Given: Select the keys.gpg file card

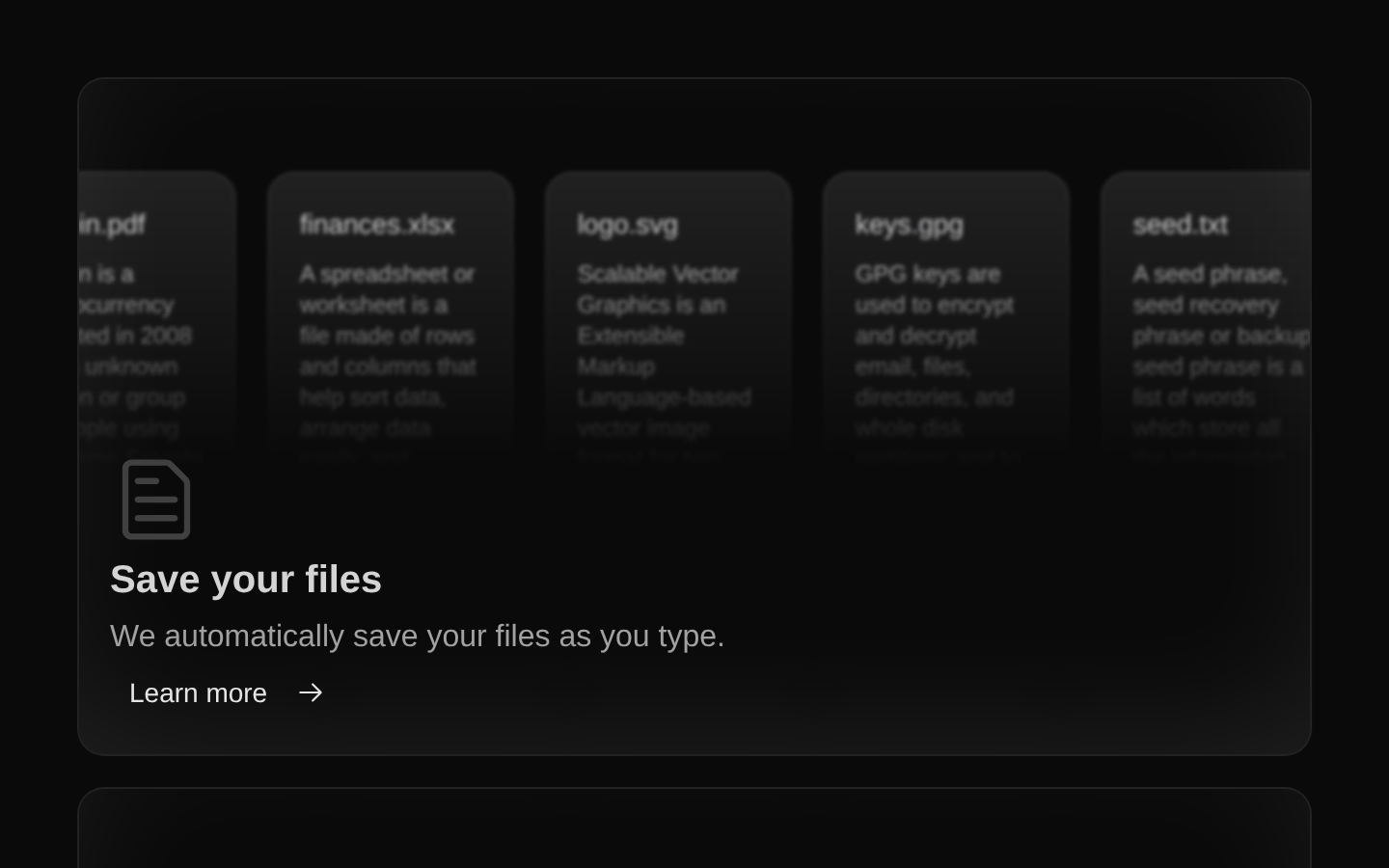Looking at the screenshot, I should click(946, 318).
